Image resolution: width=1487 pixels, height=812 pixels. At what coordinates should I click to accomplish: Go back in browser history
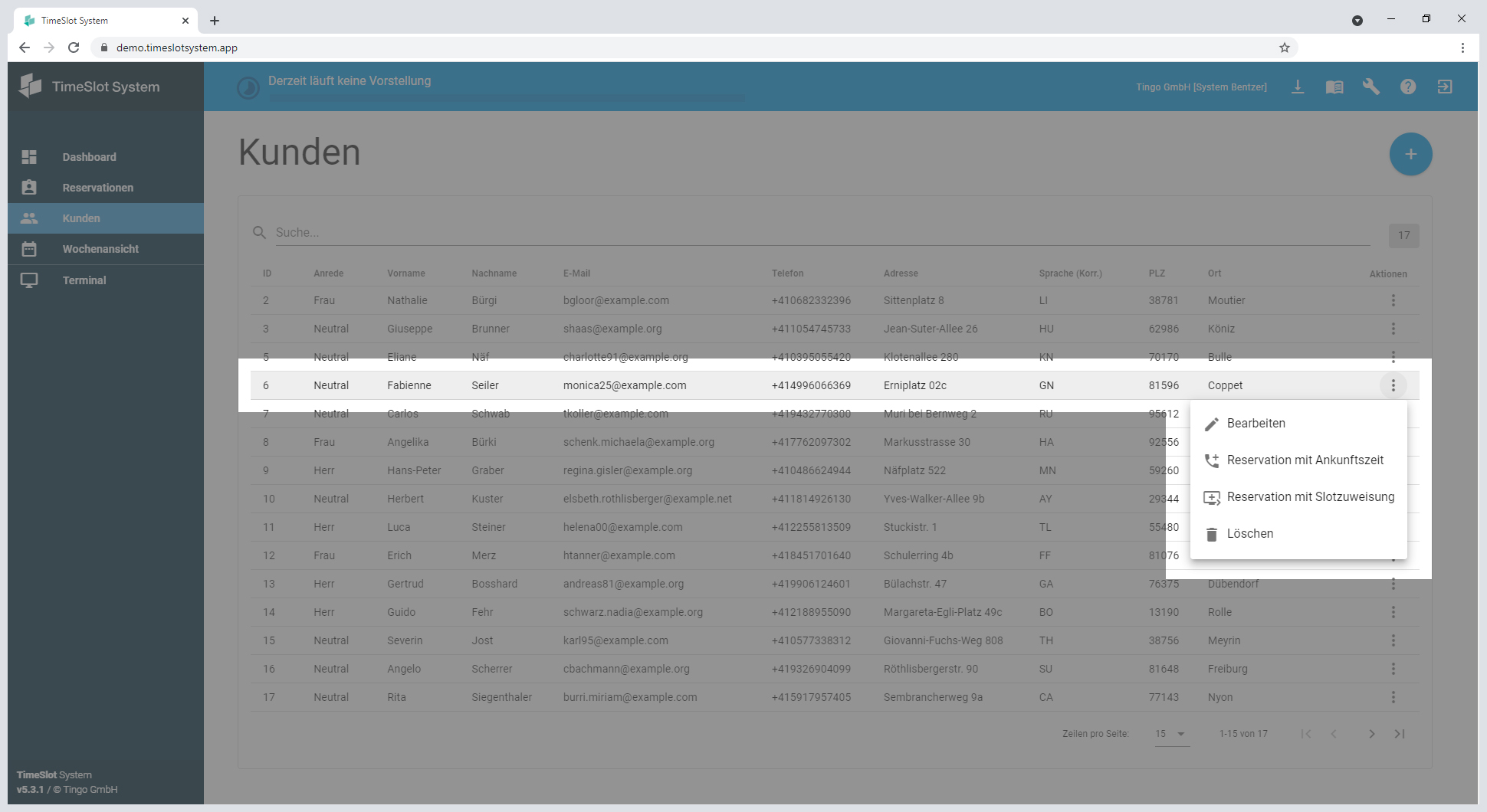pyautogui.click(x=25, y=47)
